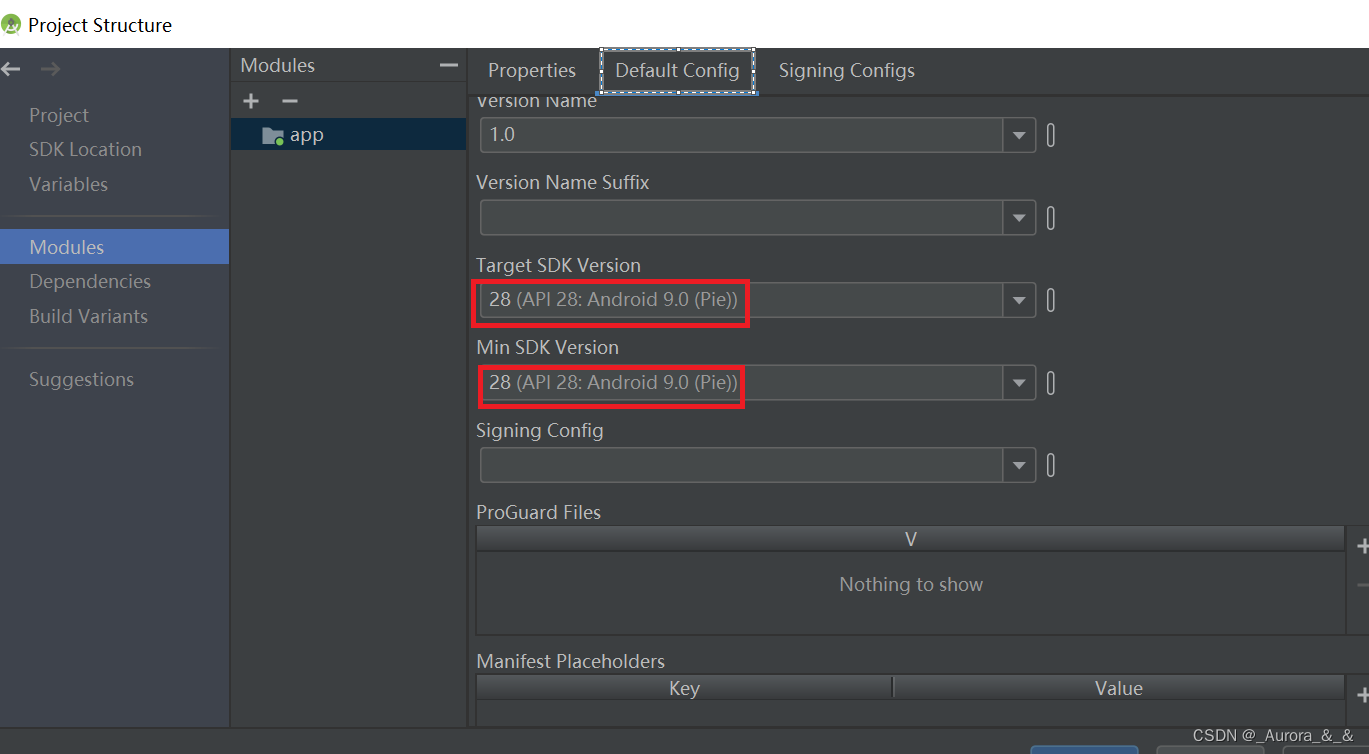Screen dimensions: 1369x754
Task: Add a new module with the plus icon
Action: [250, 100]
